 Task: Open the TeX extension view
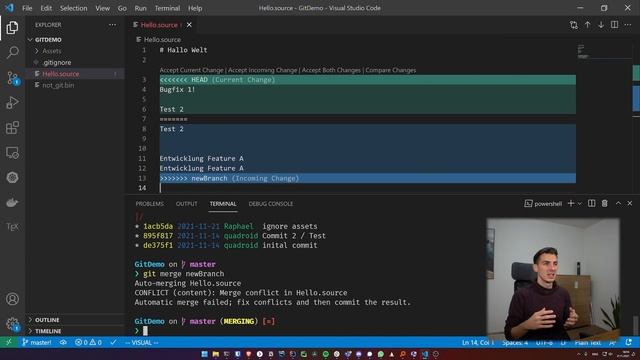tap(12, 227)
